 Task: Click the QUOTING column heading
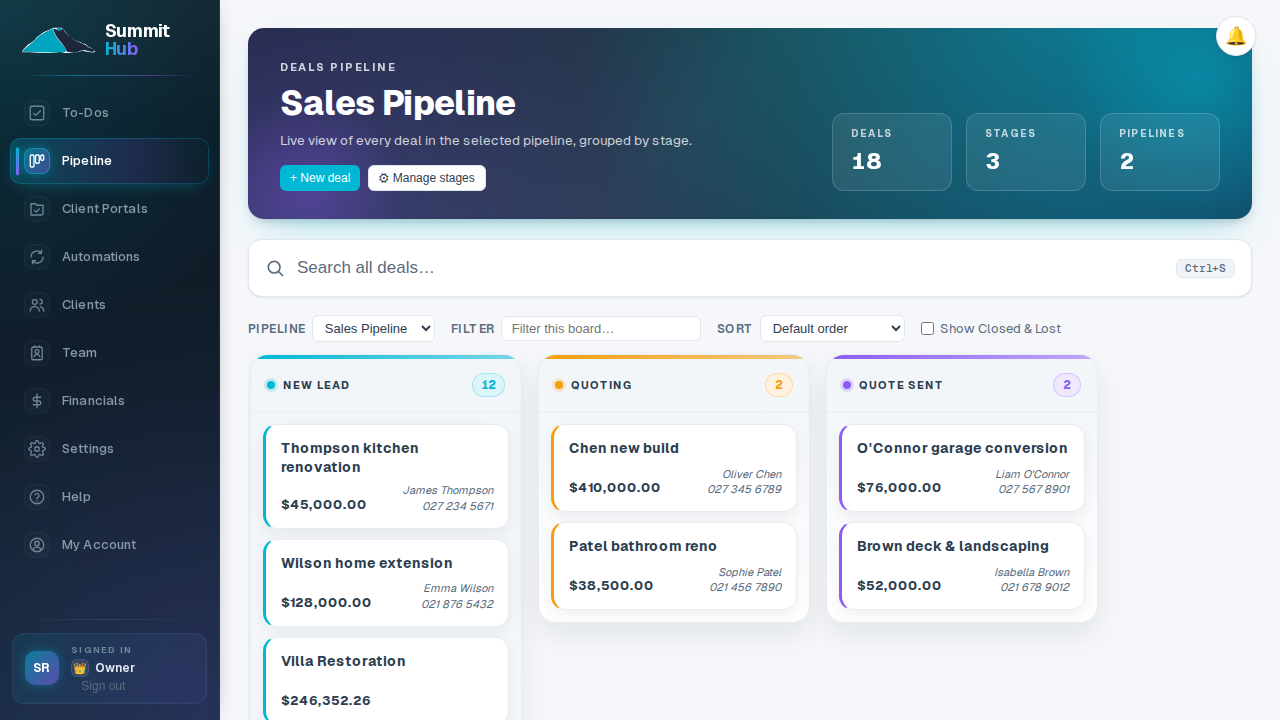601,385
